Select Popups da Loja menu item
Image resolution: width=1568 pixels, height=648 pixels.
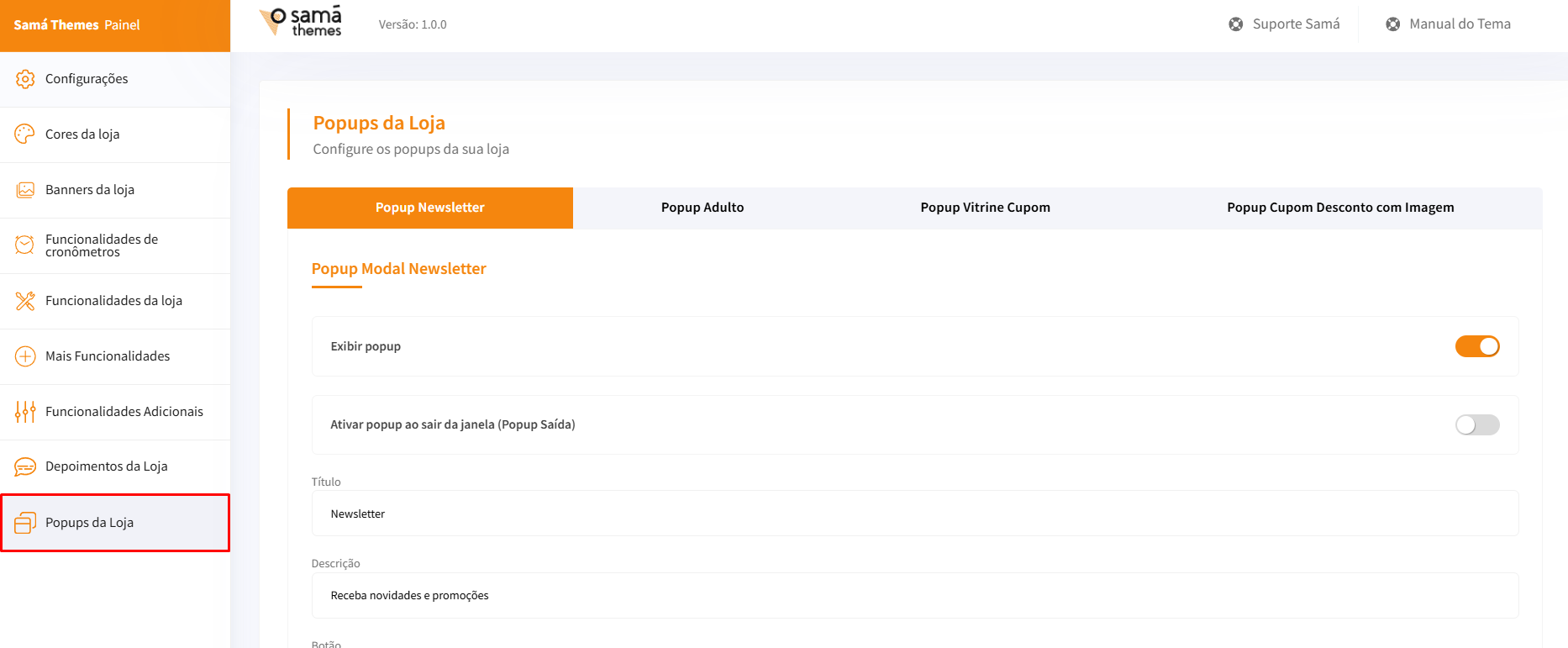coord(115,523)
